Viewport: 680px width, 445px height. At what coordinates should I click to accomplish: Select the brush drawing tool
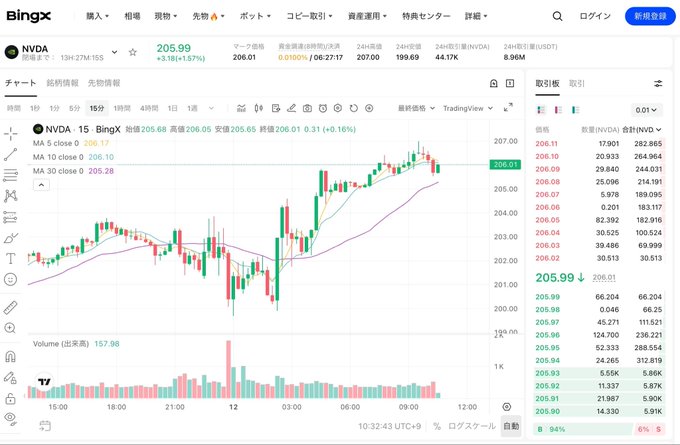10,238
